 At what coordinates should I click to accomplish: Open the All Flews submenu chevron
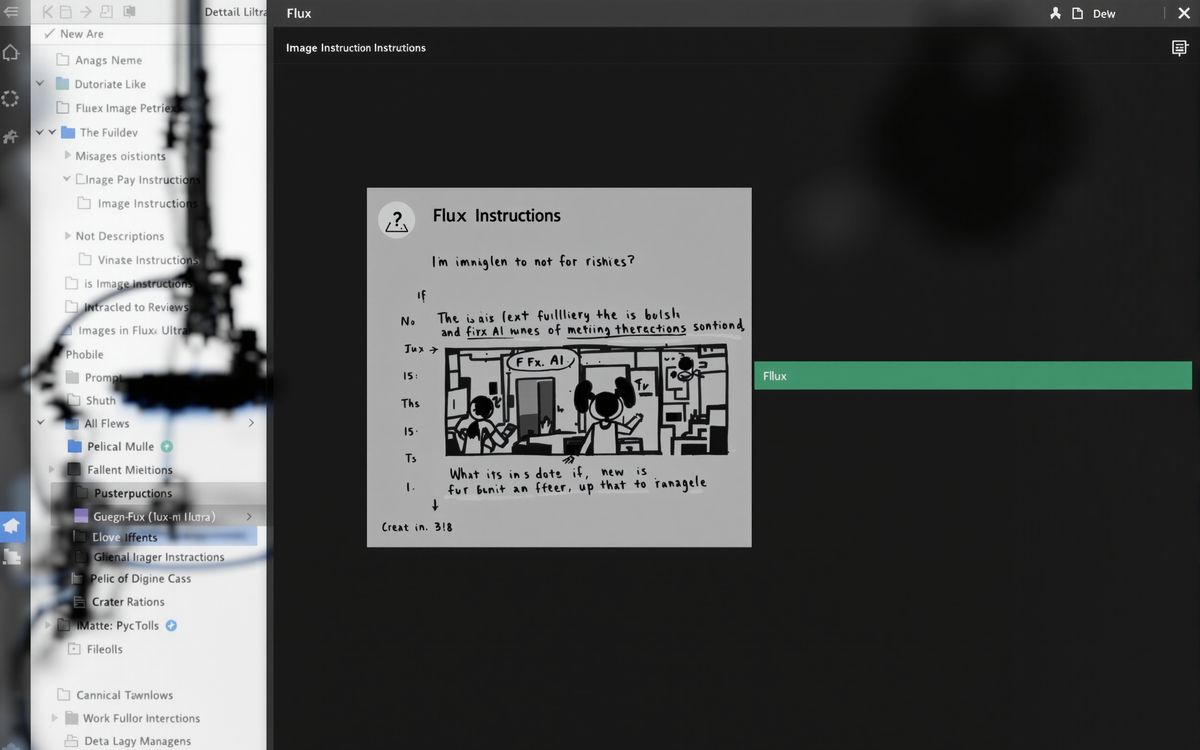(250, 423)
